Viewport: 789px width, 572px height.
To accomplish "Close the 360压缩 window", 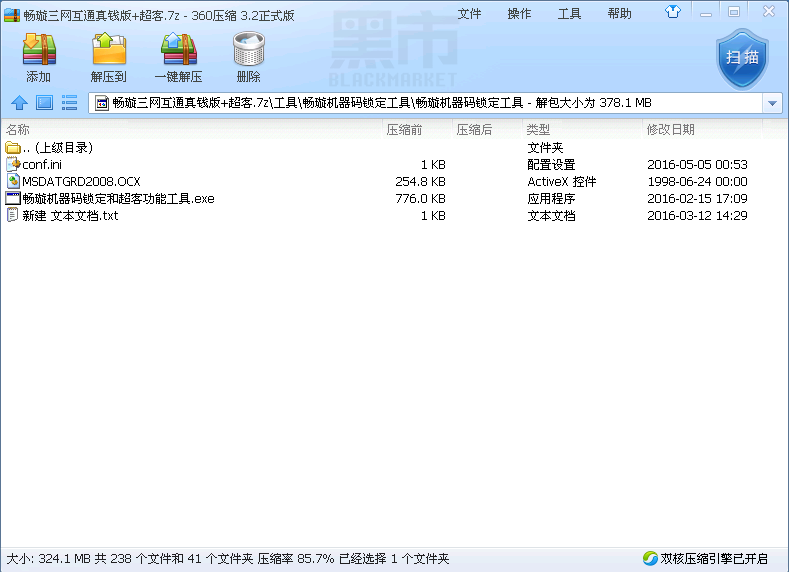I will click(768, 11).
